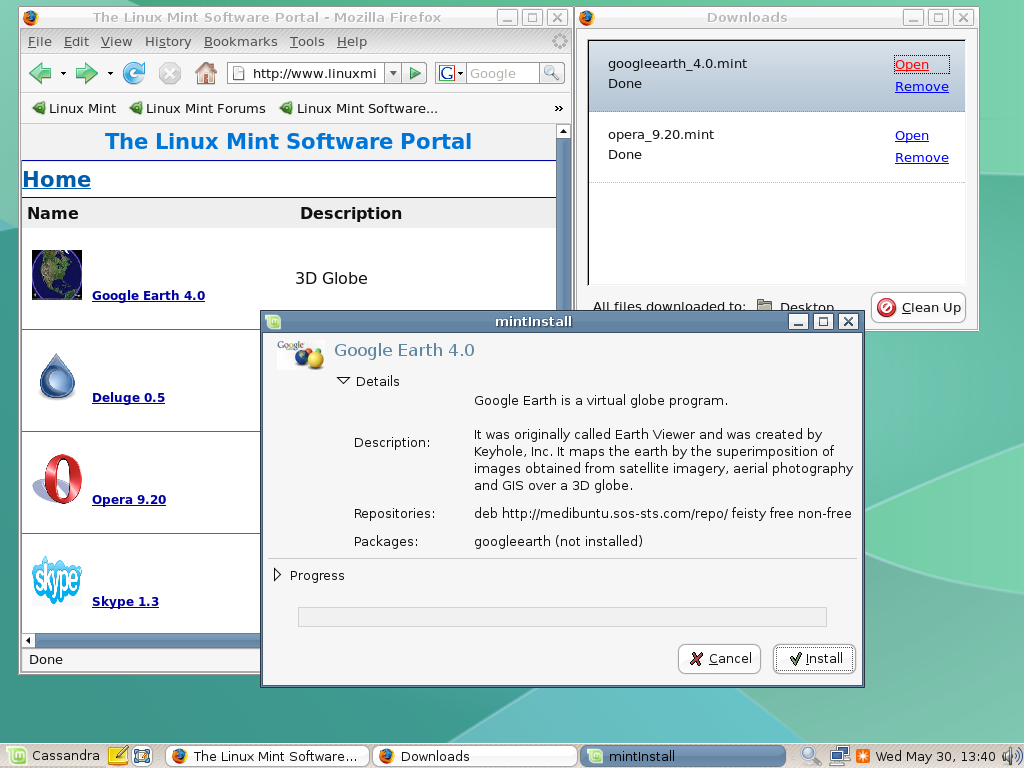This screenshot has width=1024, height=768.
Task: Click the Google Earth icon in mintInstall
Action: (300, 355)
